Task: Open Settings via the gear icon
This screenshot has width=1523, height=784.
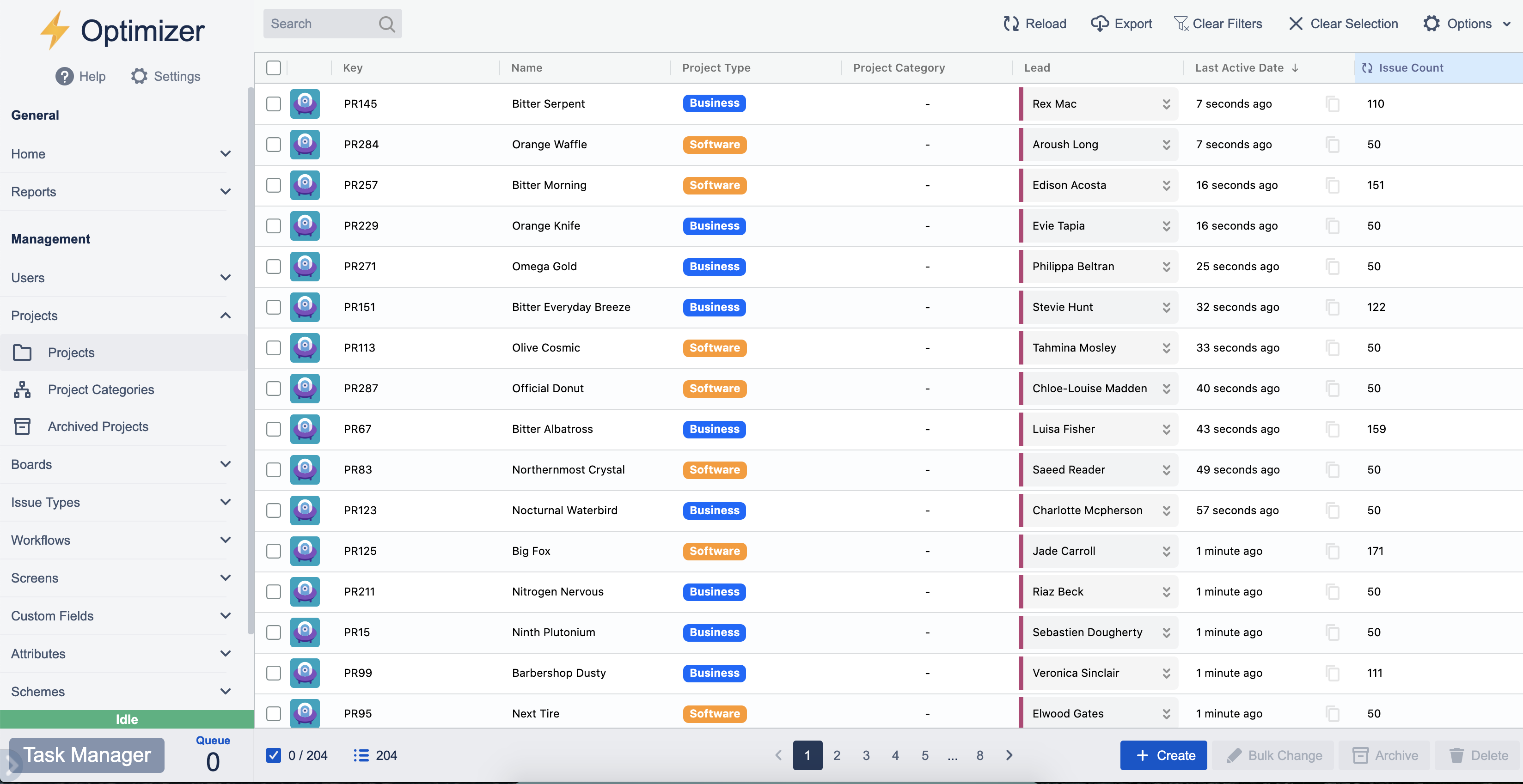Action: pos(140,76)
